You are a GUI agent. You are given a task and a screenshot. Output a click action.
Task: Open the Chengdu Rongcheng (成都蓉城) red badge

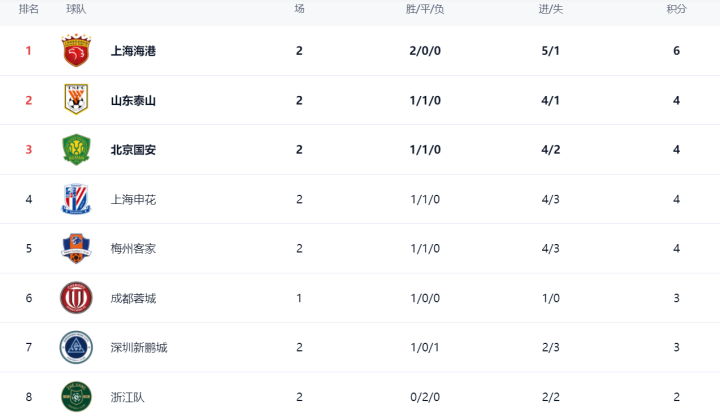pos(76,298)
